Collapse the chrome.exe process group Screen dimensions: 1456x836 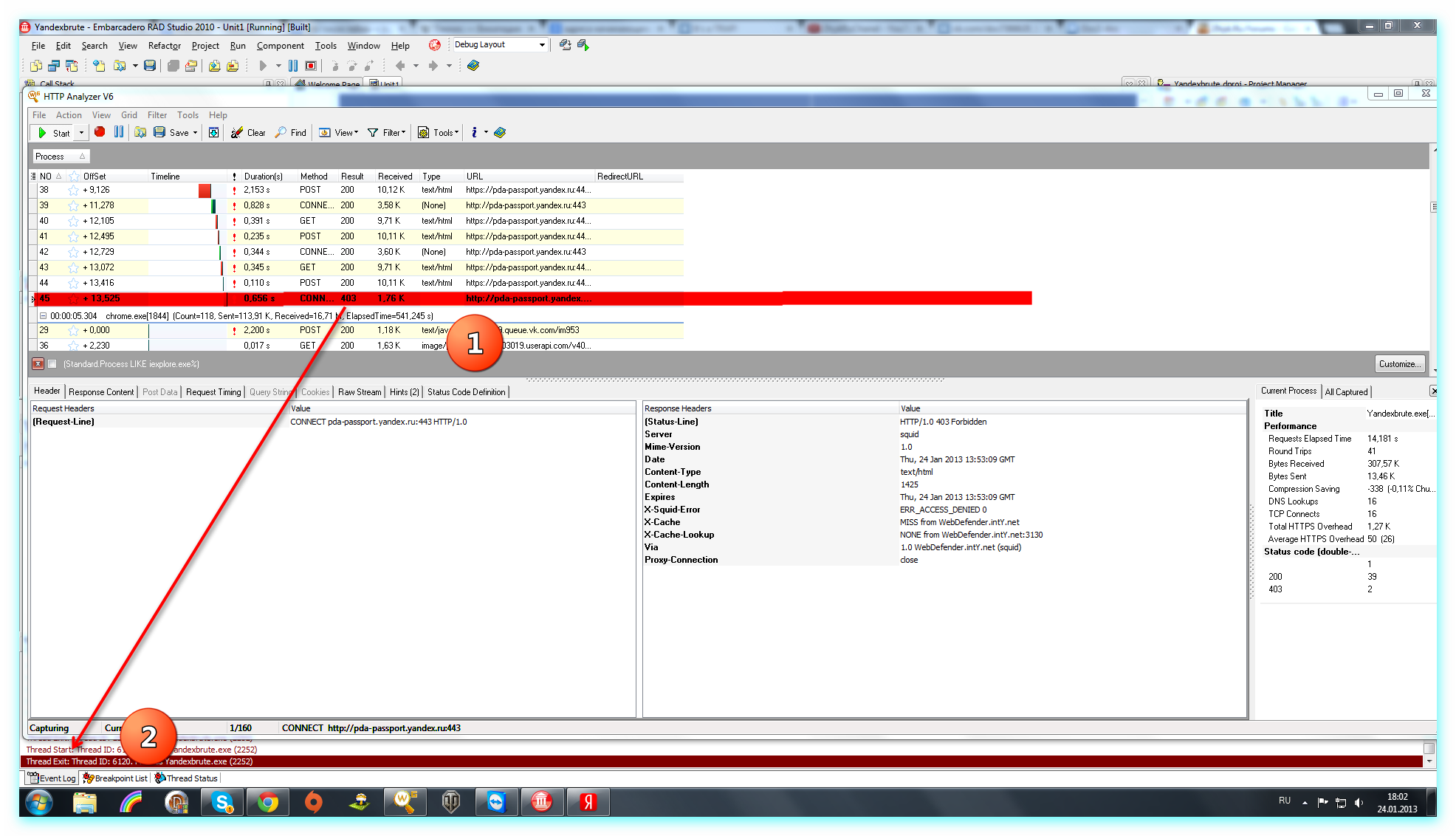click(43, 316)
